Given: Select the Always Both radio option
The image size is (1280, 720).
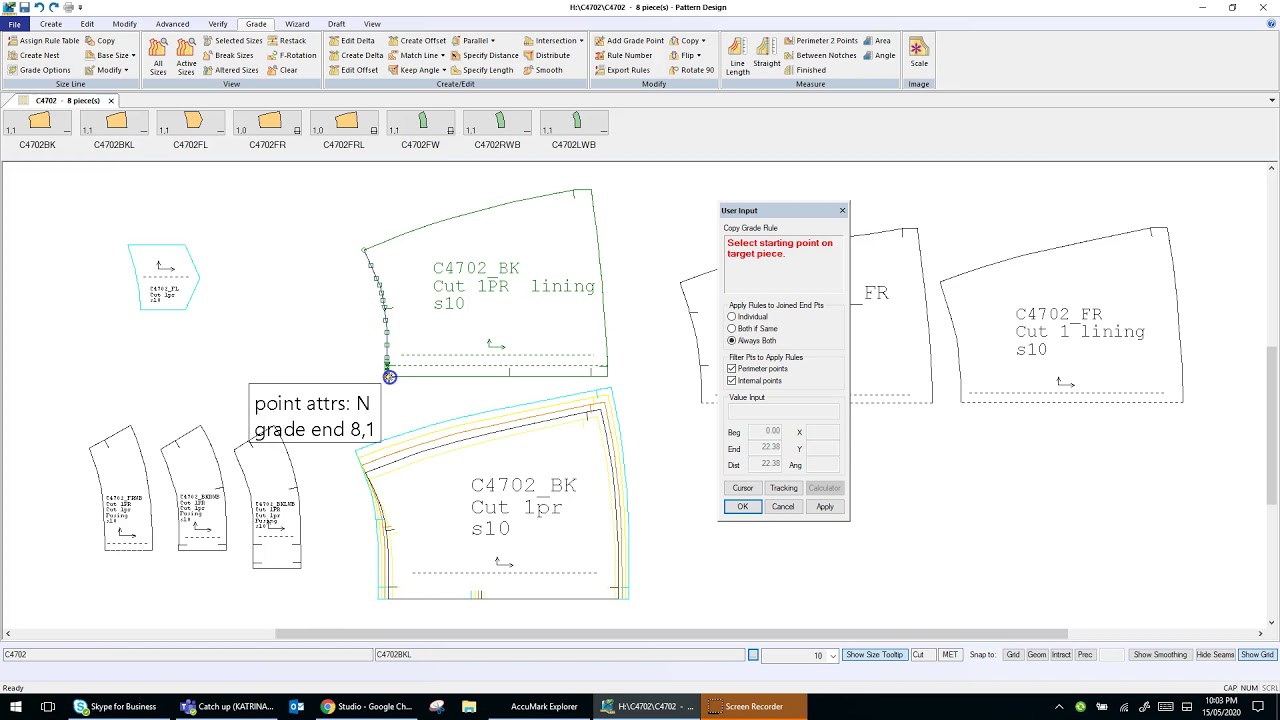Looking at the screenshot, I should tap(732, 341).
